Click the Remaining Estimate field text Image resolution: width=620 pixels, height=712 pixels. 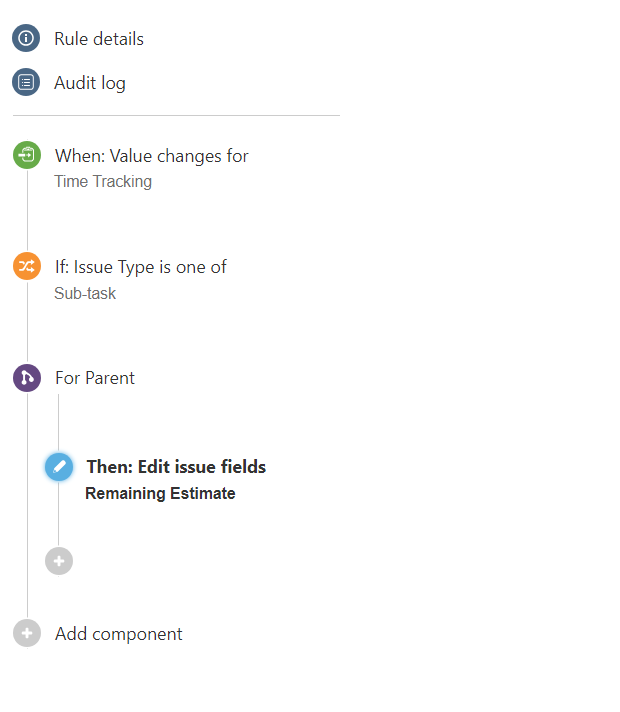point(160,494)
